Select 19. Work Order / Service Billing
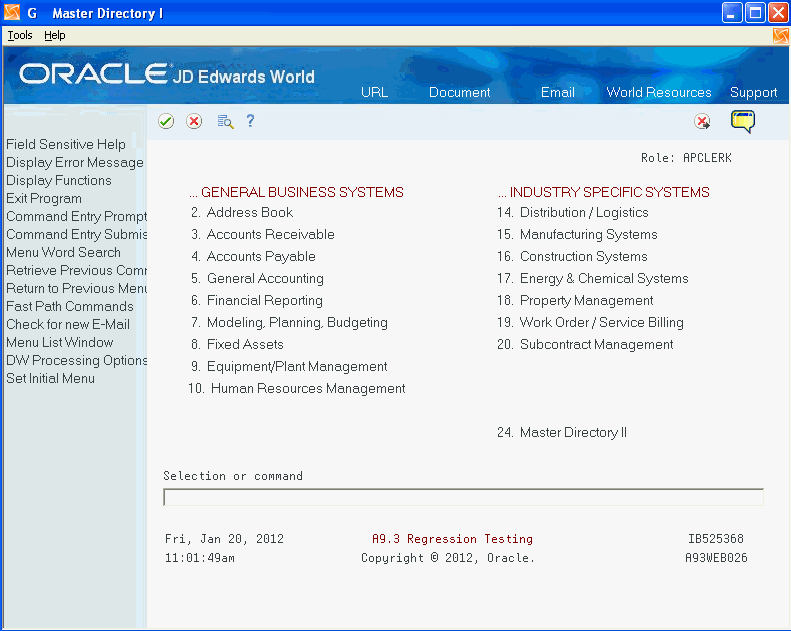791x631 pixels. pos(590,323)
